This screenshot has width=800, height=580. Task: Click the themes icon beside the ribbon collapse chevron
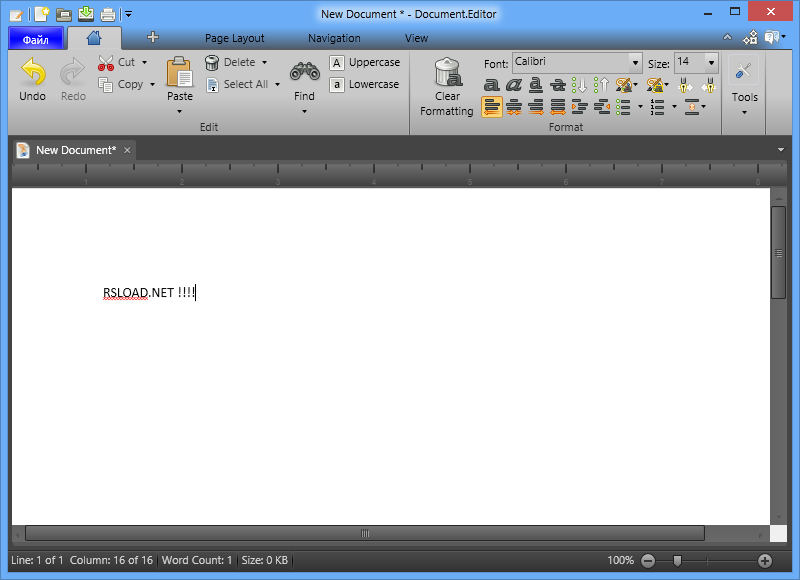click(751, 37)
